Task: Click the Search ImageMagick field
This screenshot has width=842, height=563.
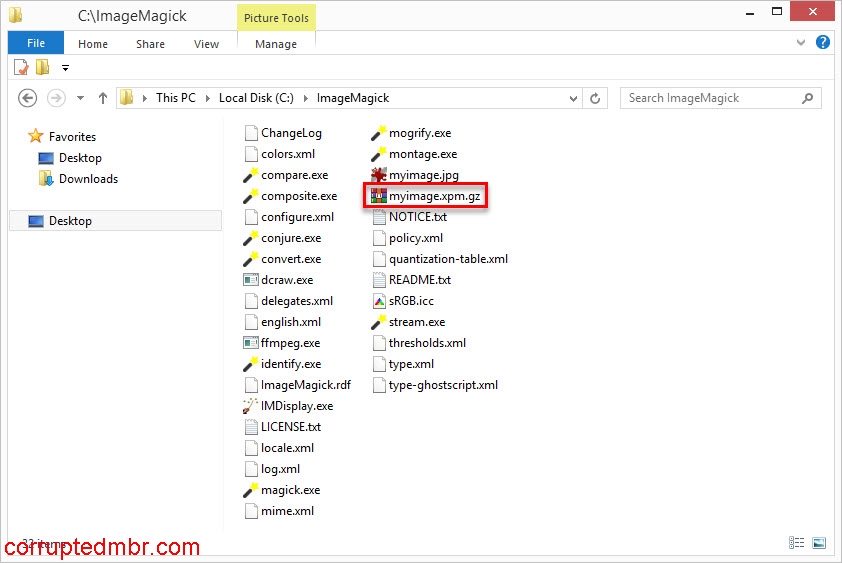Action: click(710, 98)
